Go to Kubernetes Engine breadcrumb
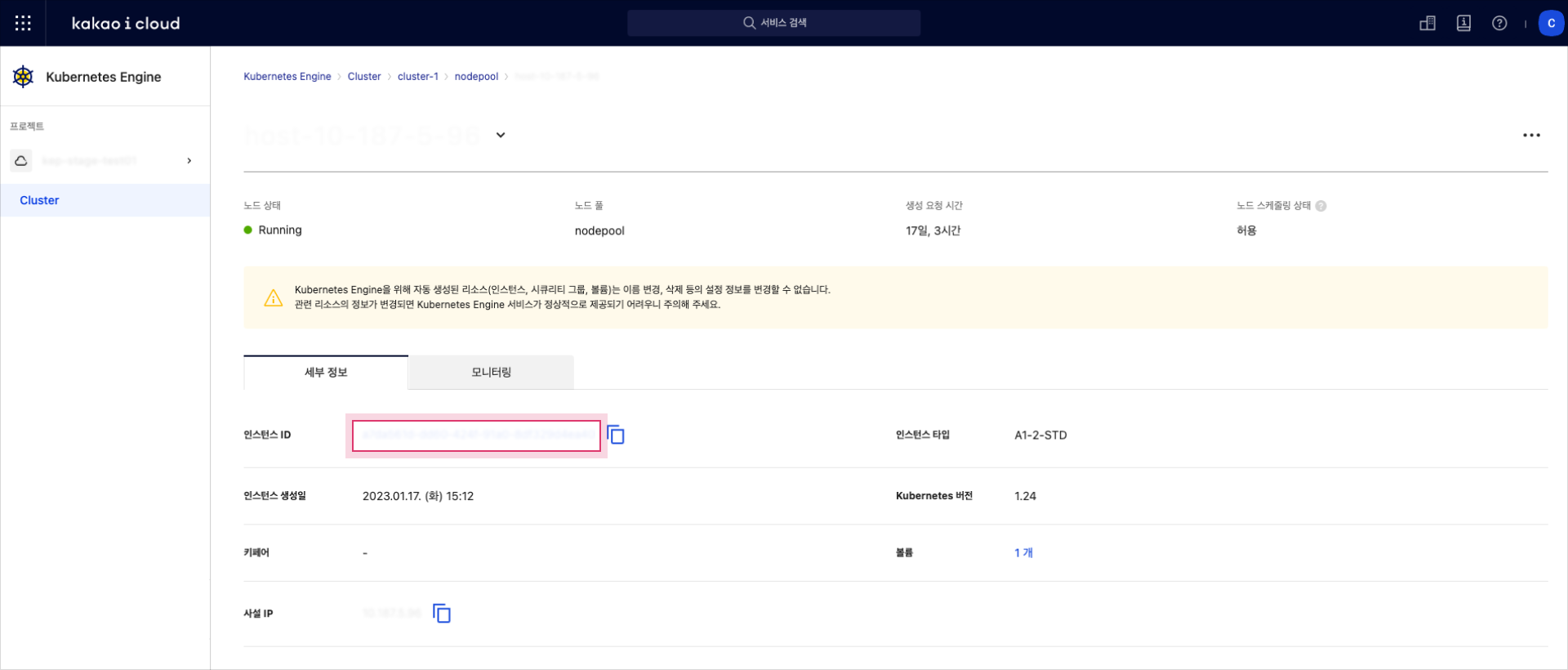 point(287,77)
